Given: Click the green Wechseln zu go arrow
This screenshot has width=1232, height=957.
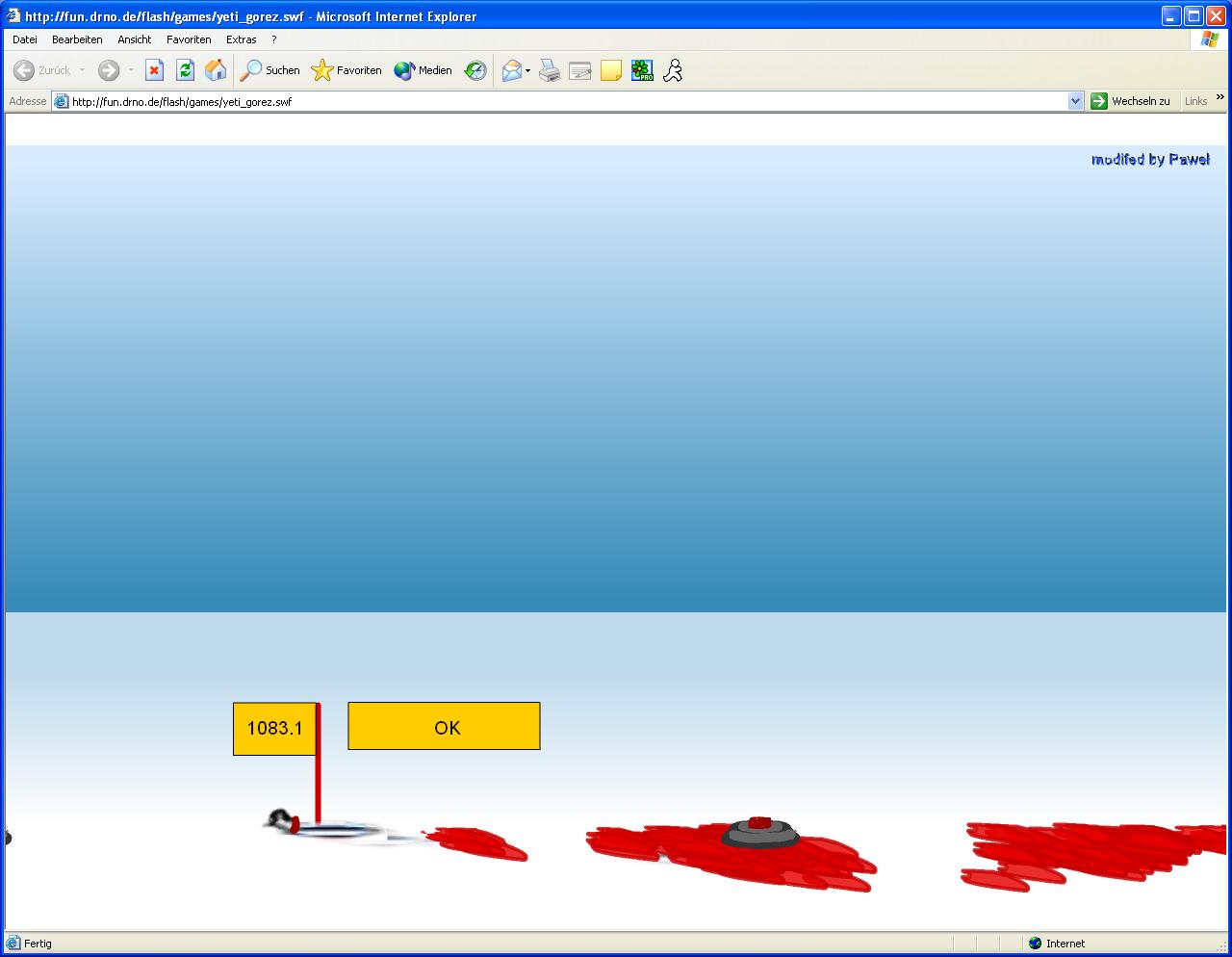Looking at the screenshot, I should [1099, 101].
